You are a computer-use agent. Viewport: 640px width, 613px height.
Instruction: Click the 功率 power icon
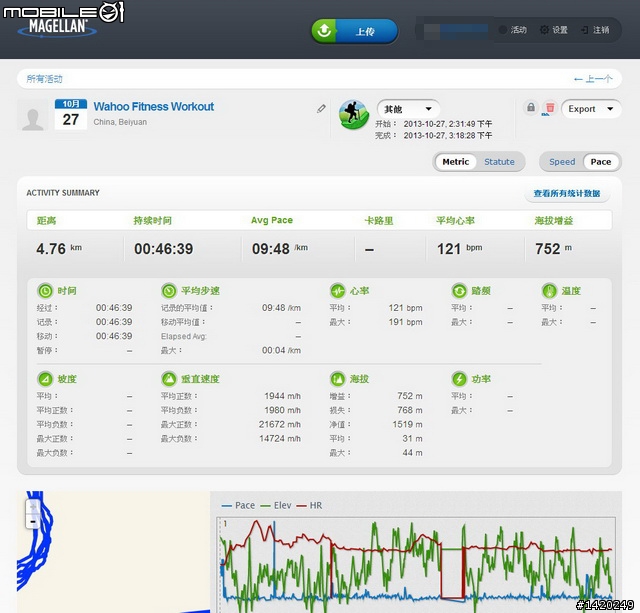point(459,379)
